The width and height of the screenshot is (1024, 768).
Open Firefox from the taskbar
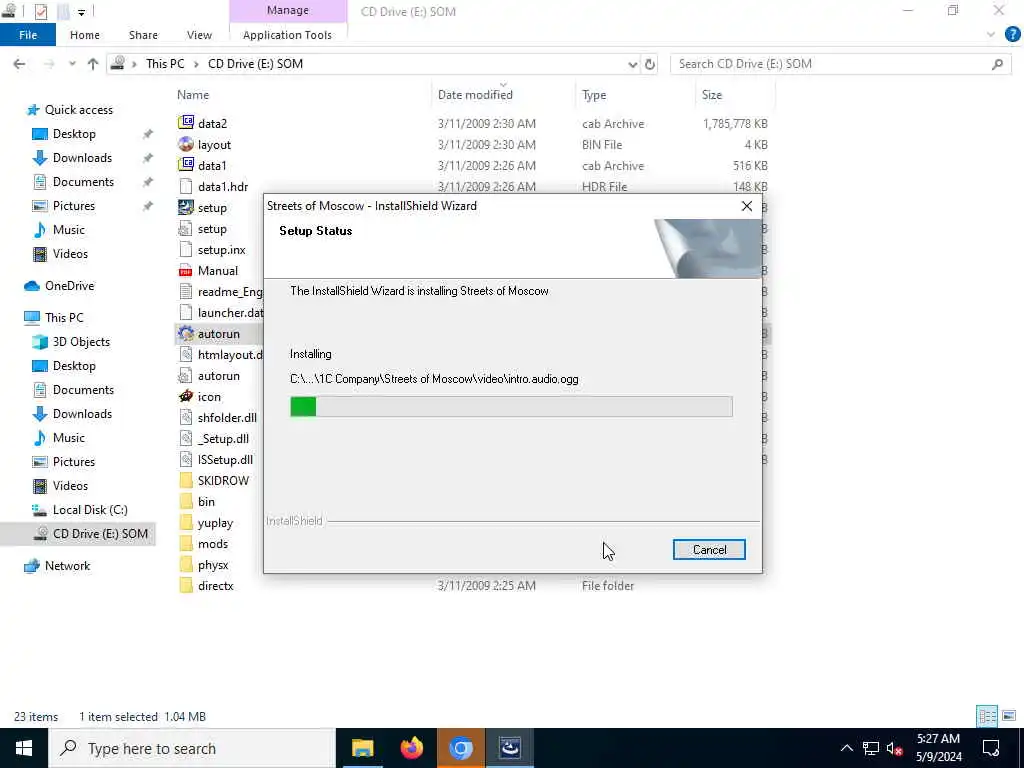click(411, 748)
